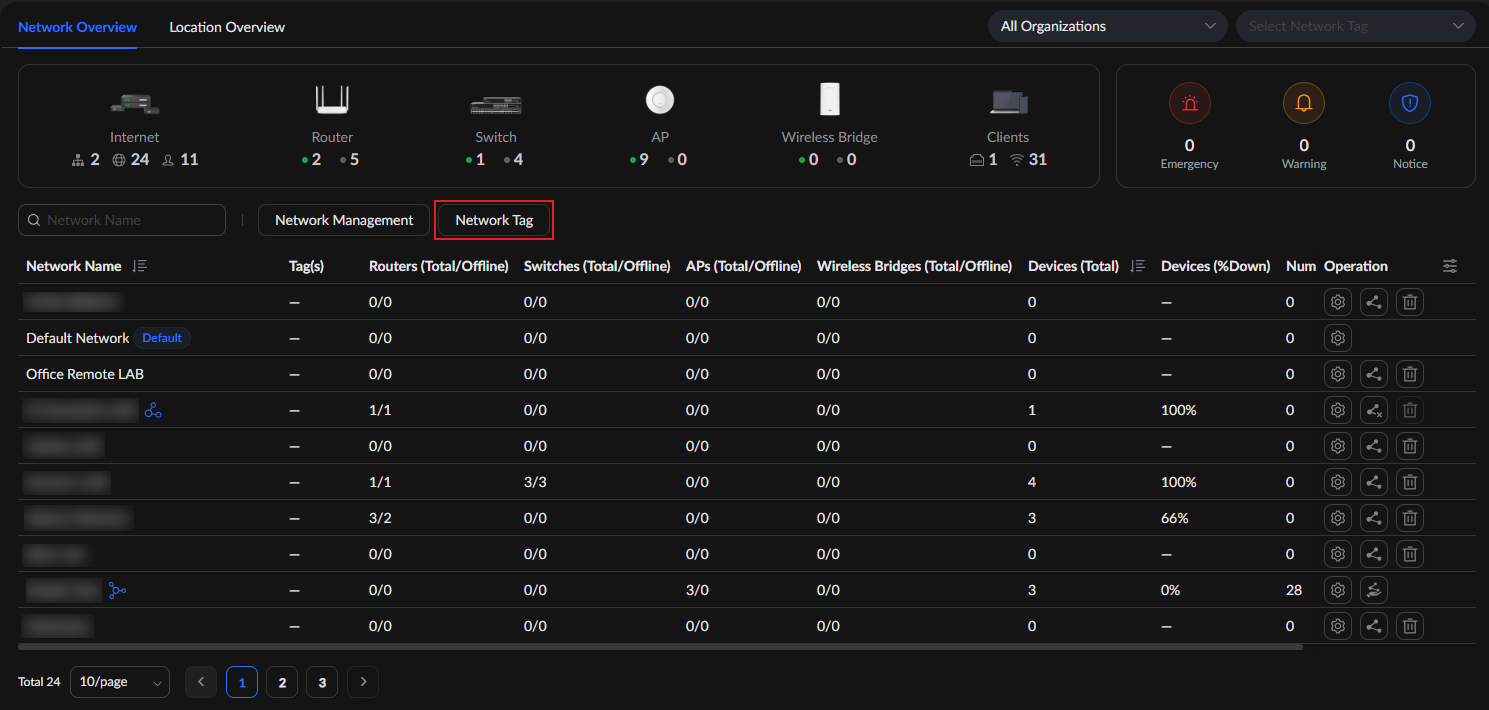This screenshot has height=710, width=1489.
Task: Click the 0% devices down value
Action: [1171, 590]
